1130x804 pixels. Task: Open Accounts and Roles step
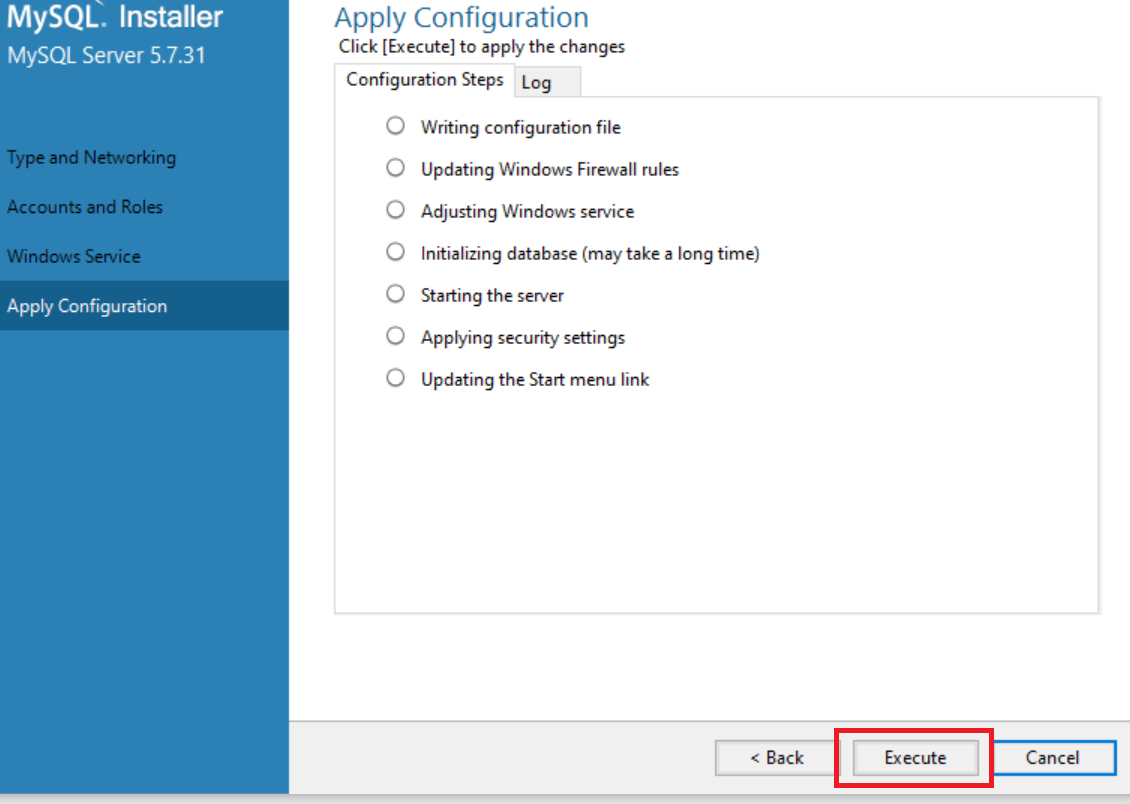85,207
